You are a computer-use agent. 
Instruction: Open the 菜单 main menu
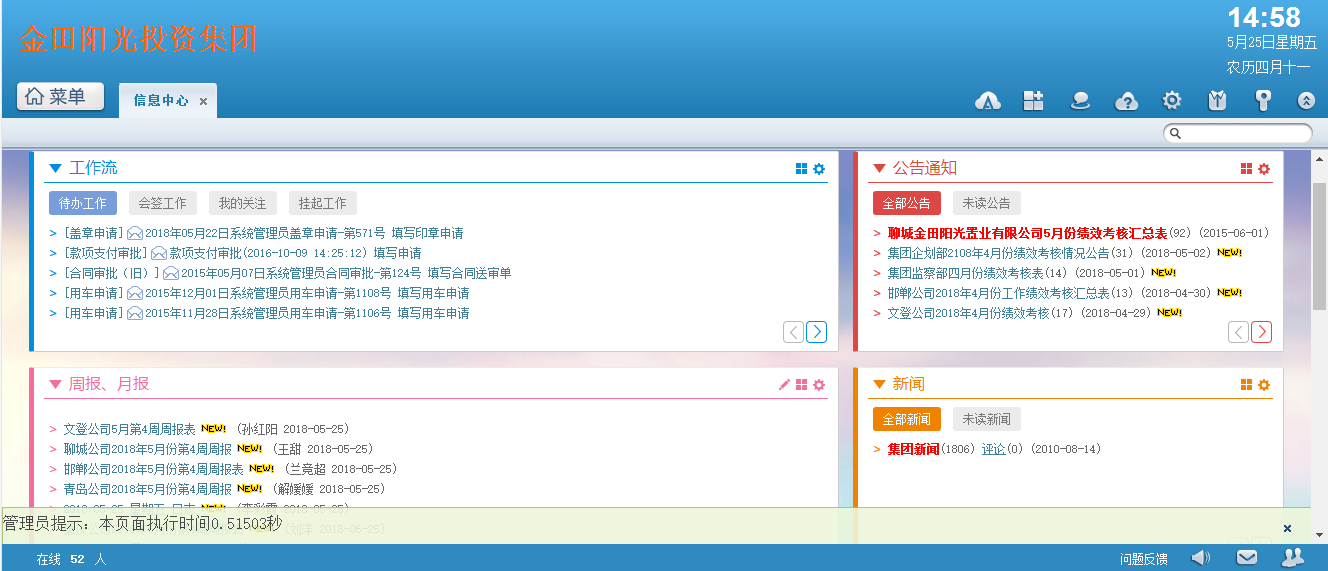click(x=60, y=97)
